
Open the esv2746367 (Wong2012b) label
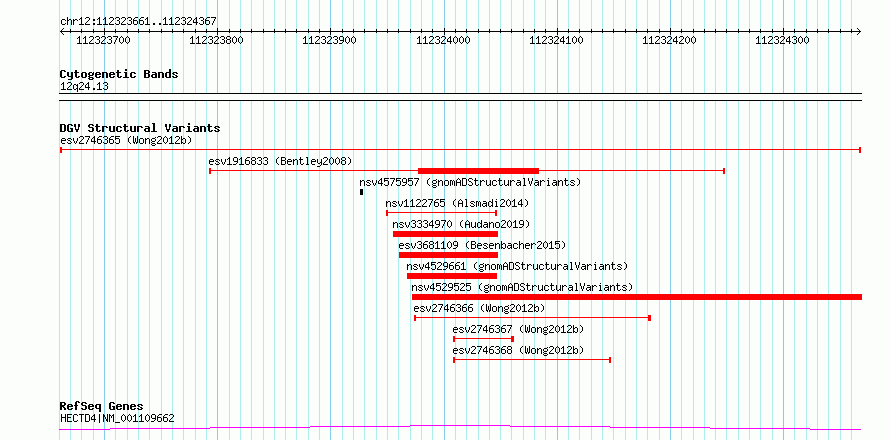518,329
